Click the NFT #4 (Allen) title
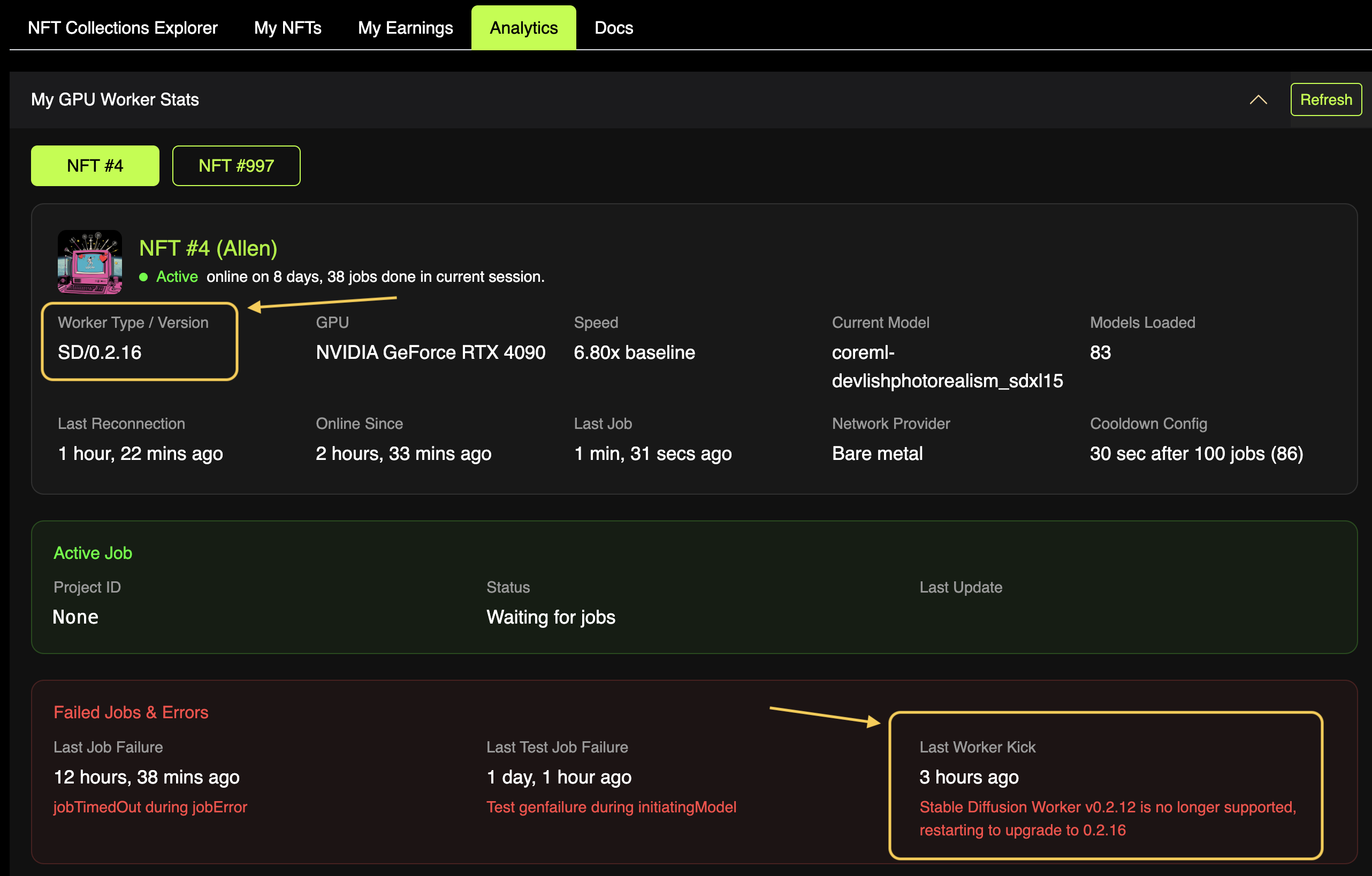The image size is (1372, 876). pyautogui.click(x=208, y=248)
